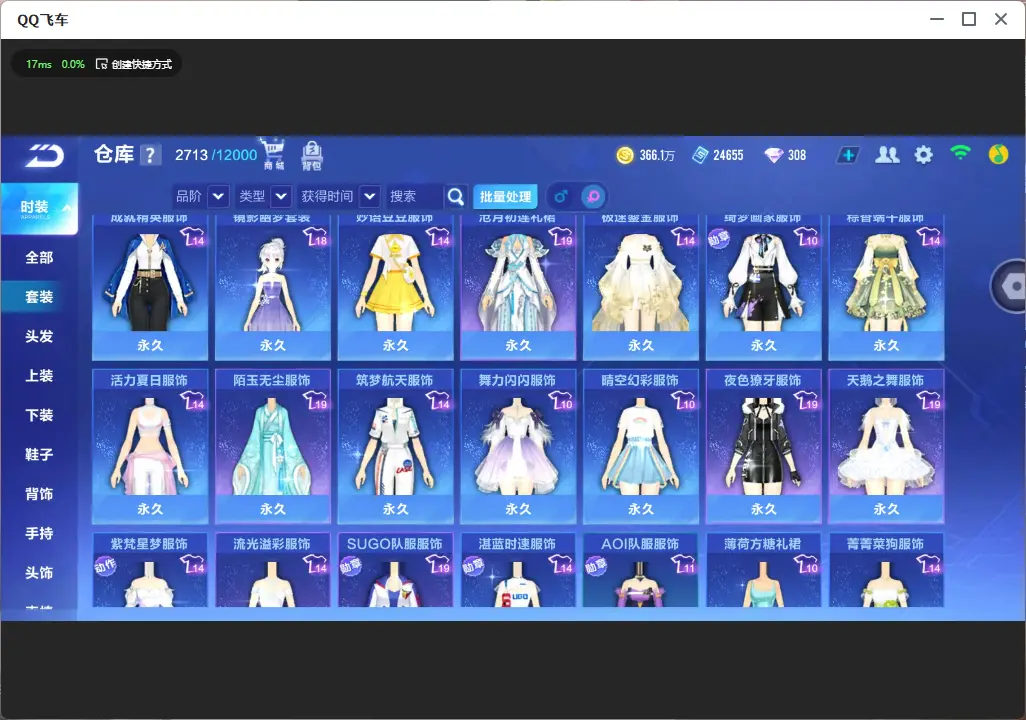
Task: Select the blue jacket black pants outfit
Action: 150,287
